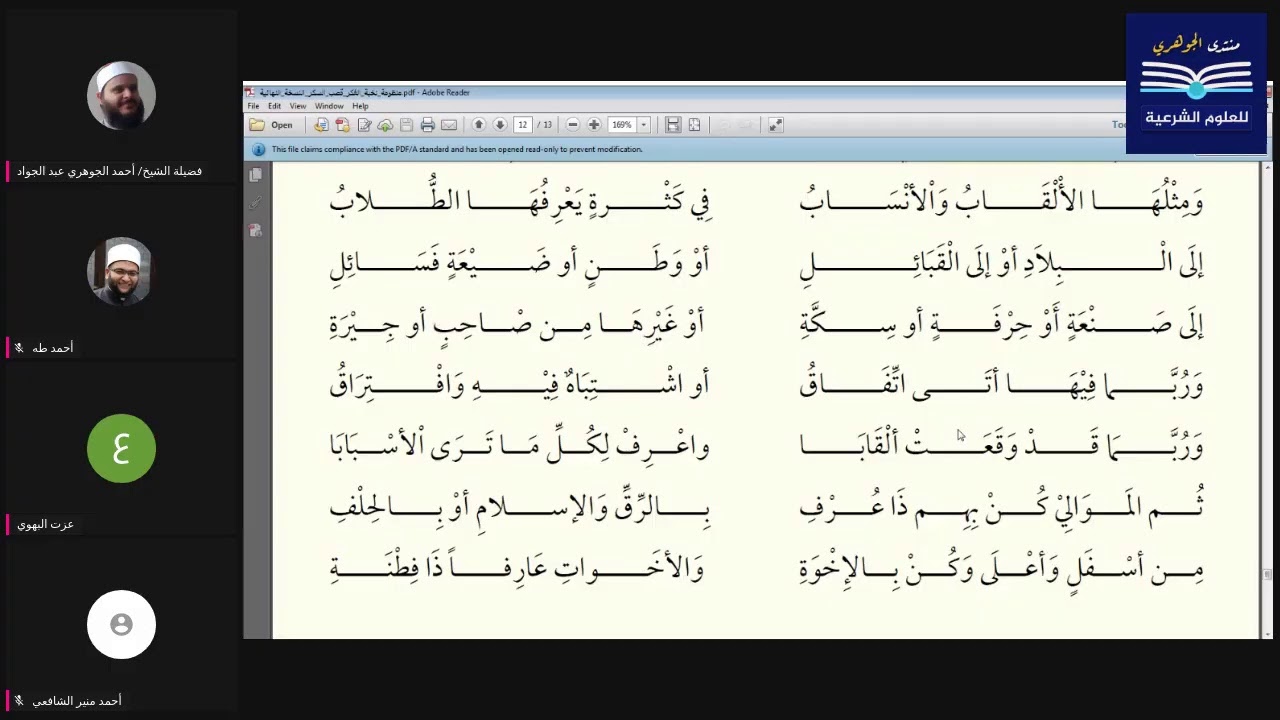Click the Save (floppy disk) icon
Screen dimensions: 1280x720
click(x=406, y=125)
